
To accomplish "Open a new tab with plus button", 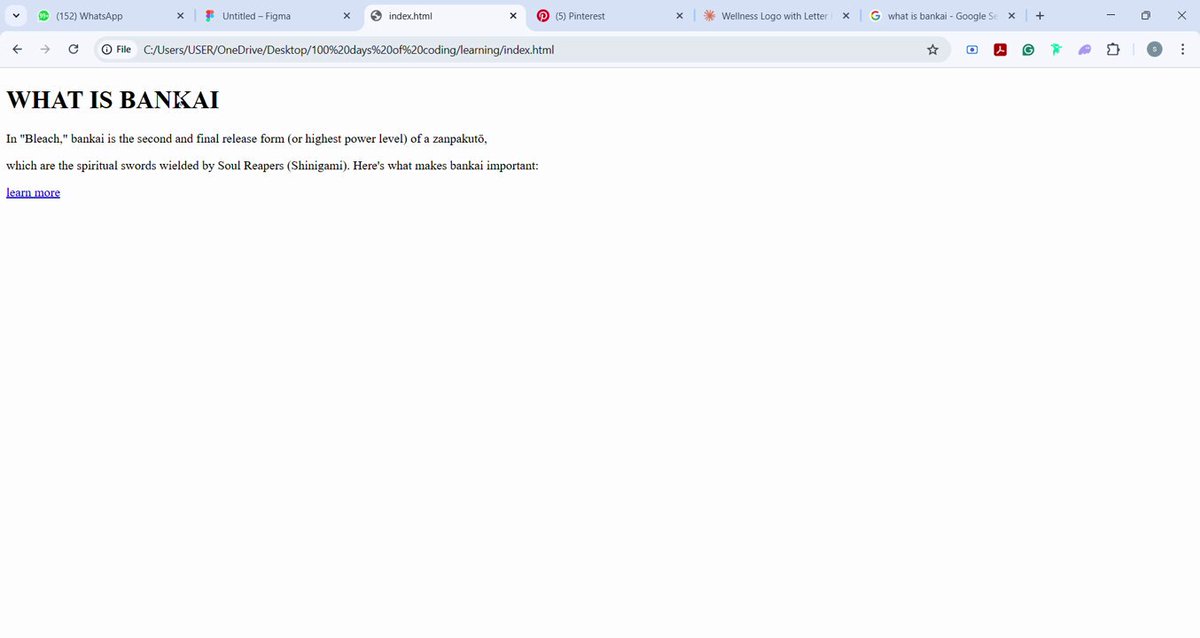I will pyautogui.click(x=1040, y=16).
